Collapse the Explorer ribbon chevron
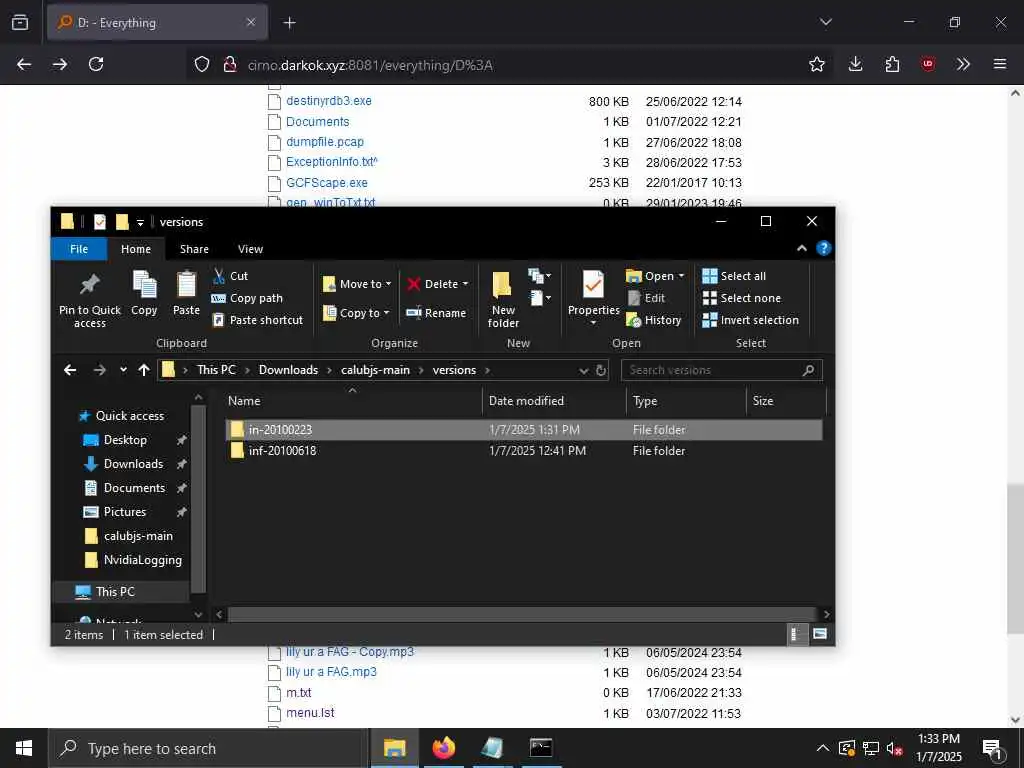Screen dimensions: 1024x768 (x=801, y=249)
